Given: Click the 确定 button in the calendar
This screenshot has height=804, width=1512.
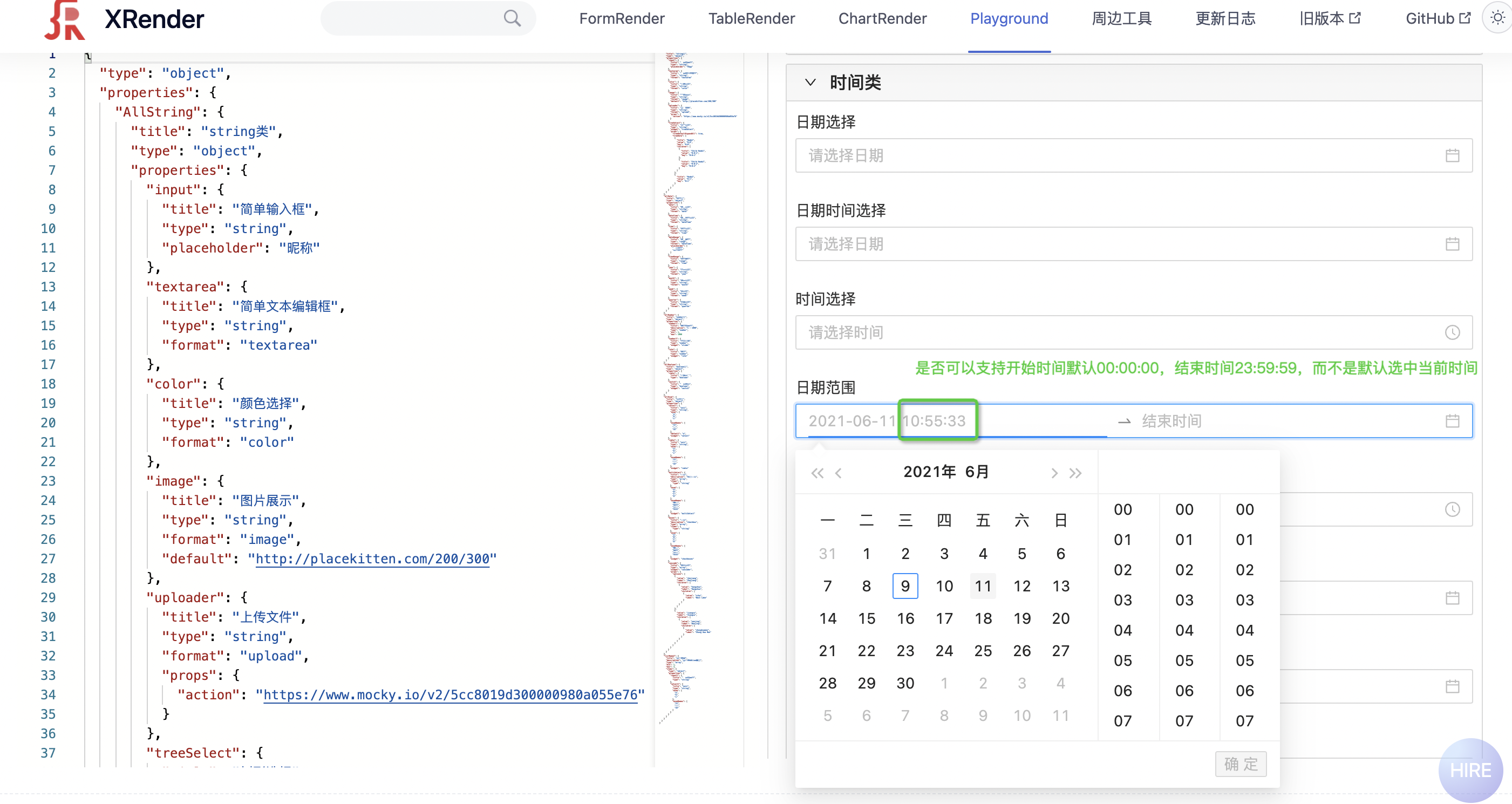Looking at the screenshot, I should (1241, 764).
